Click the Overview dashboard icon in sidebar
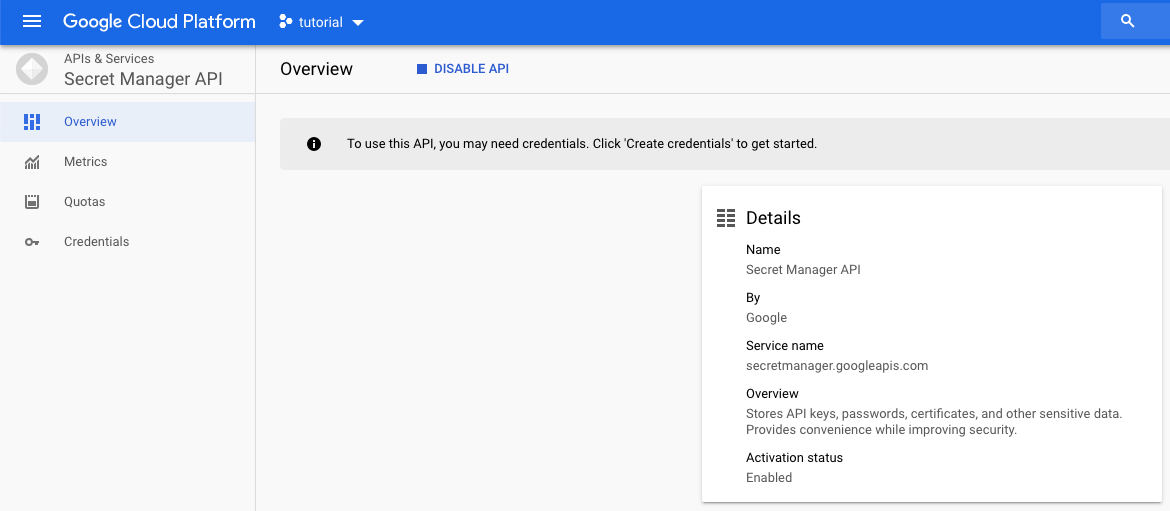This screenshot has height=511, width=1170. (x=32, y=122)
